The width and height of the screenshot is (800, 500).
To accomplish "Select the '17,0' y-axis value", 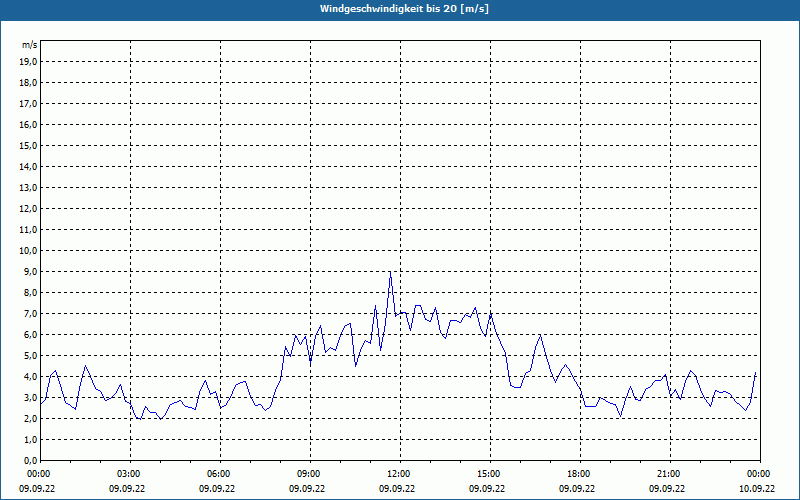I will 29,104.
